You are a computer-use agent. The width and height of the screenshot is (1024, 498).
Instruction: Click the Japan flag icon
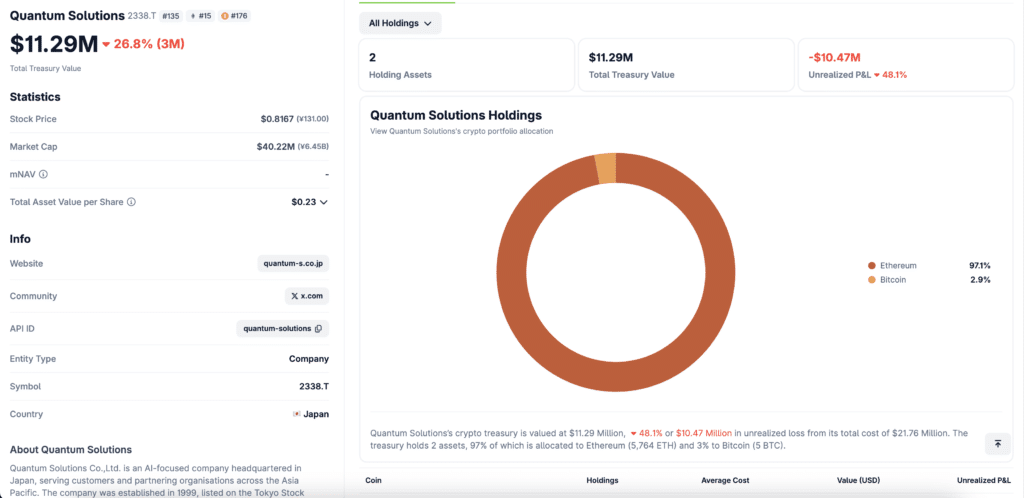click(x=296, y=414)
